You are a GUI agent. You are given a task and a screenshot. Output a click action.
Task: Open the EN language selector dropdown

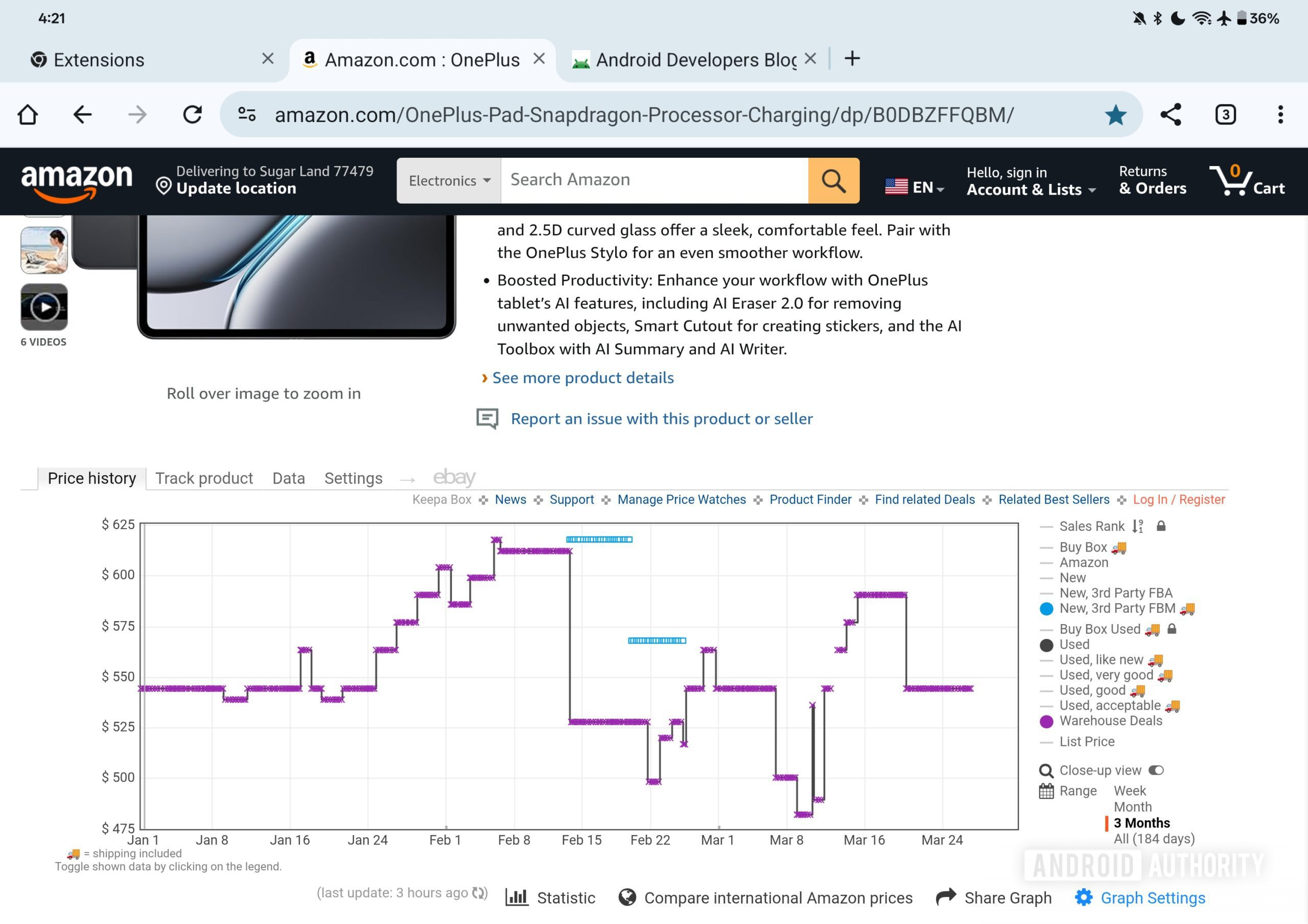[x=915, y=187]
